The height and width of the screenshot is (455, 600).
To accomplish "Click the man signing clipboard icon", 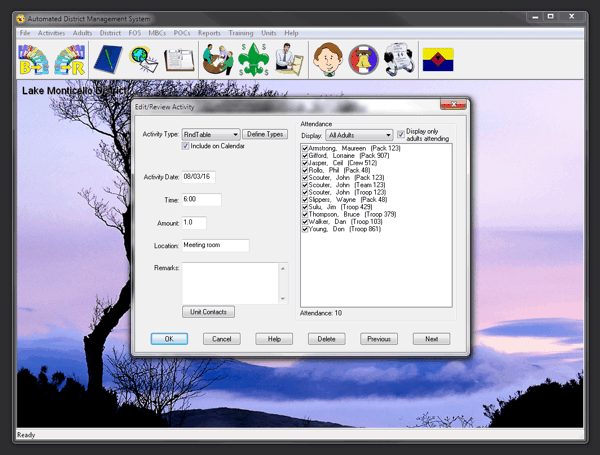I will (289, 60).
